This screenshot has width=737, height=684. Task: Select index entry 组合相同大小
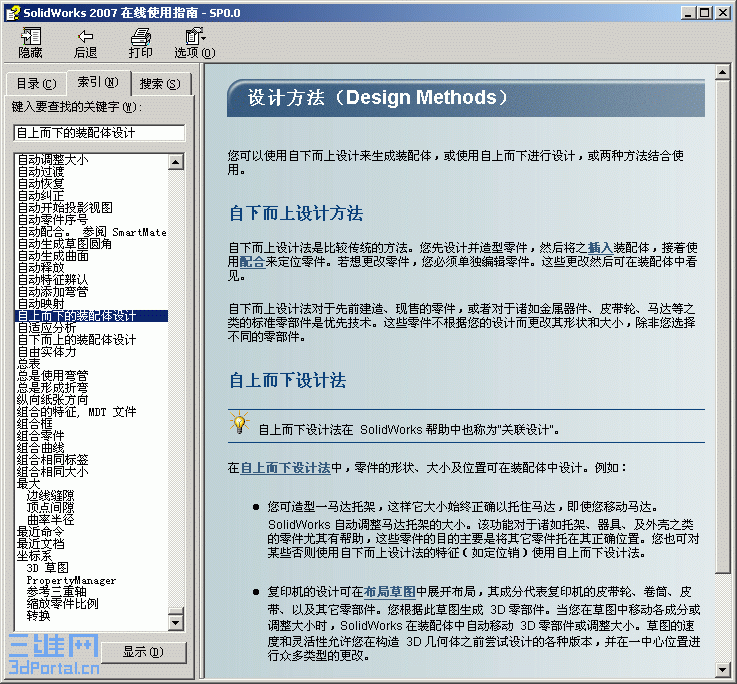tap(53, 472)
